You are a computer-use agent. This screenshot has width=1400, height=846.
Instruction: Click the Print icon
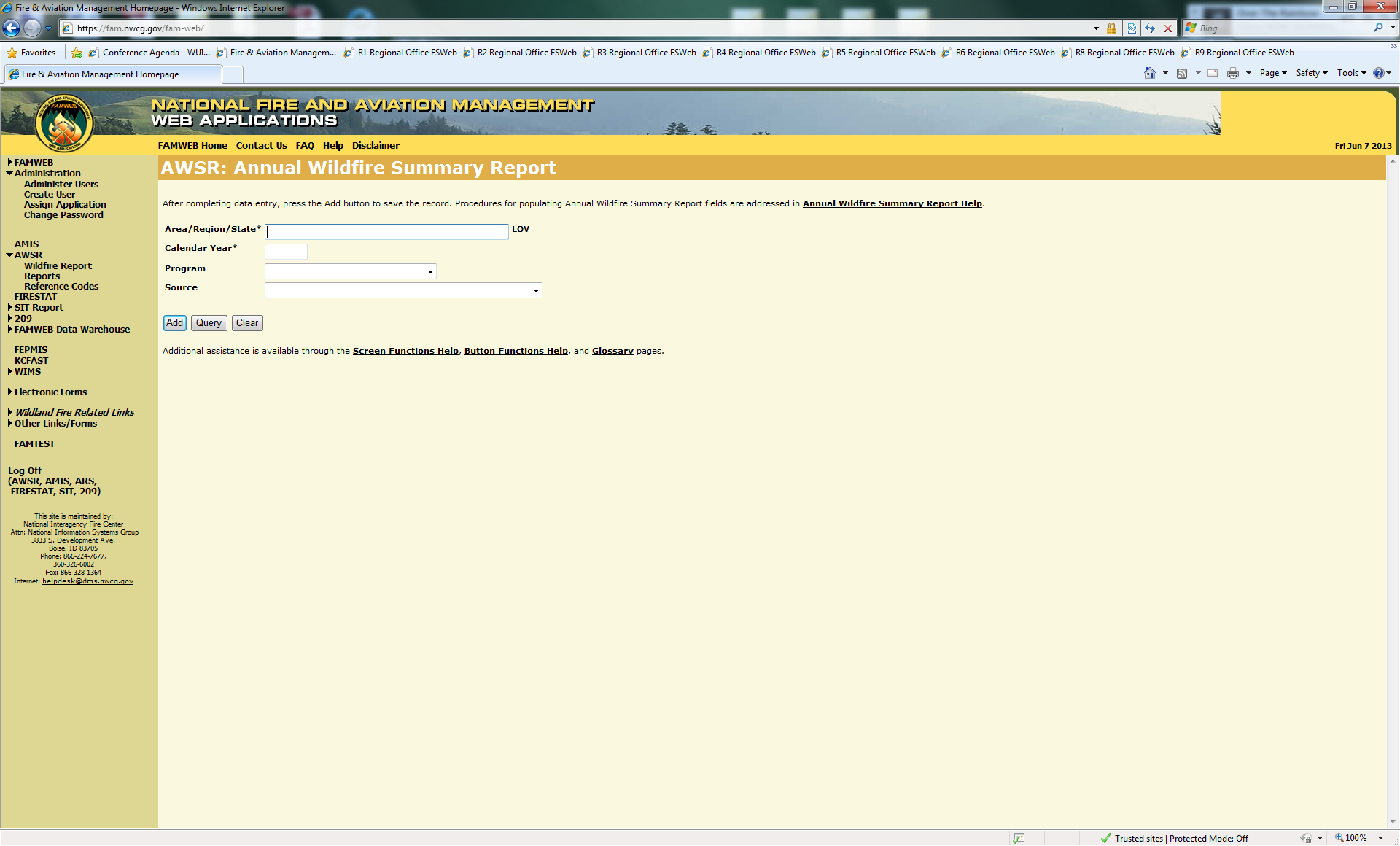pos(1233,73)
